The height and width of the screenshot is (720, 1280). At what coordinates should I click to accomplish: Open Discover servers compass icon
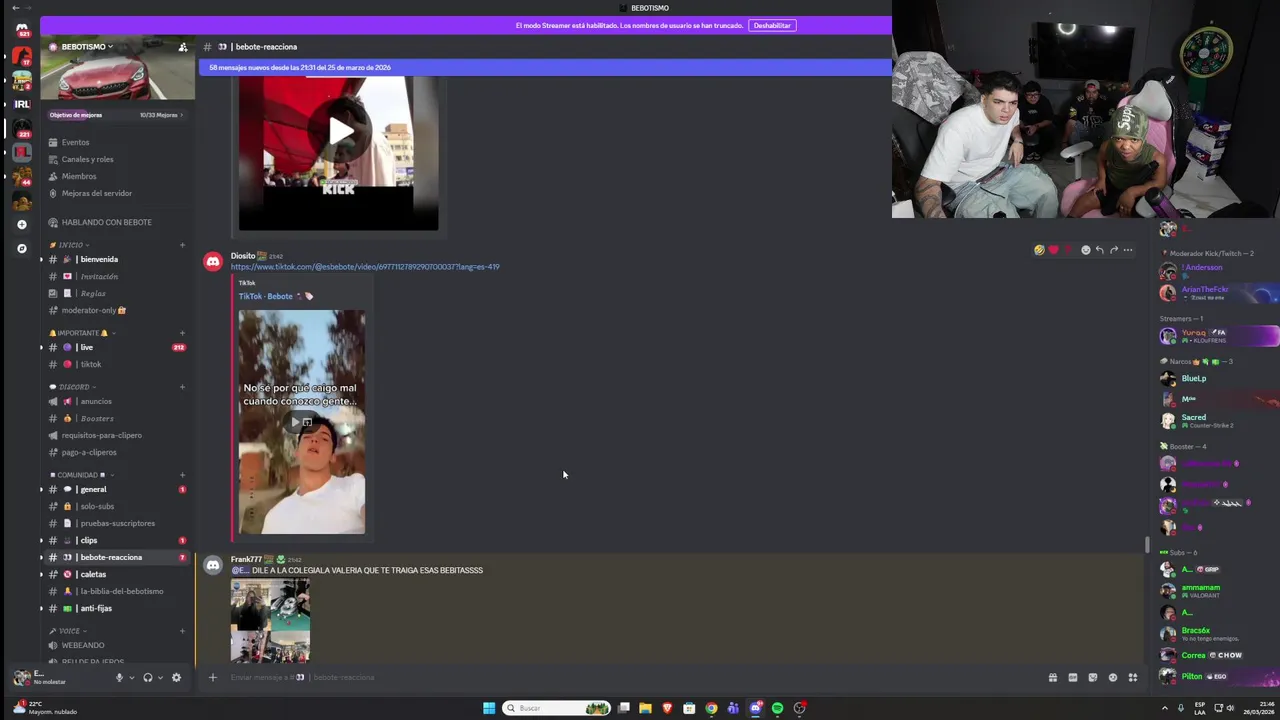[x=22, y=248]
